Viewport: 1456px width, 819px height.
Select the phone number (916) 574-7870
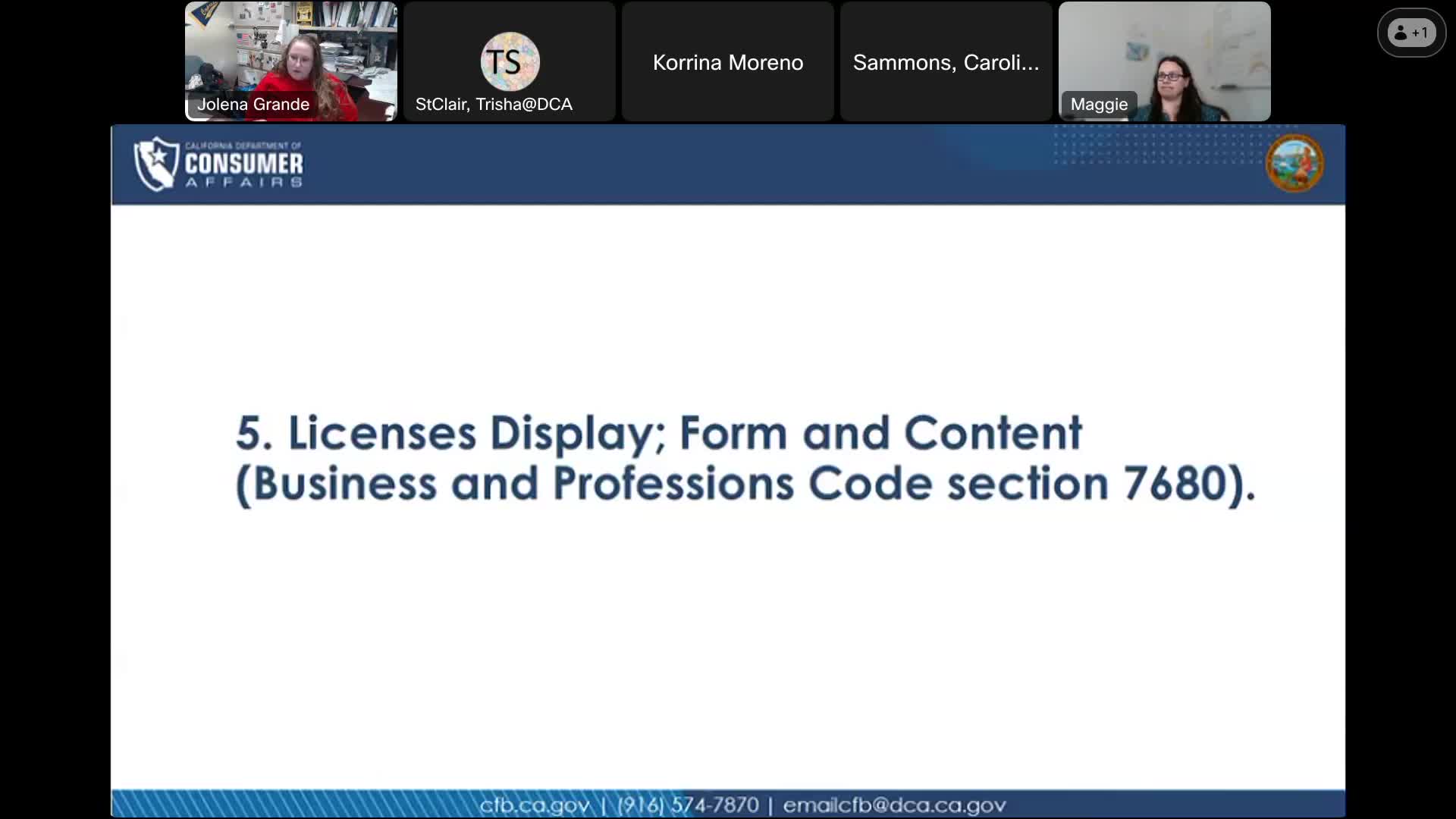coord(686,805)
